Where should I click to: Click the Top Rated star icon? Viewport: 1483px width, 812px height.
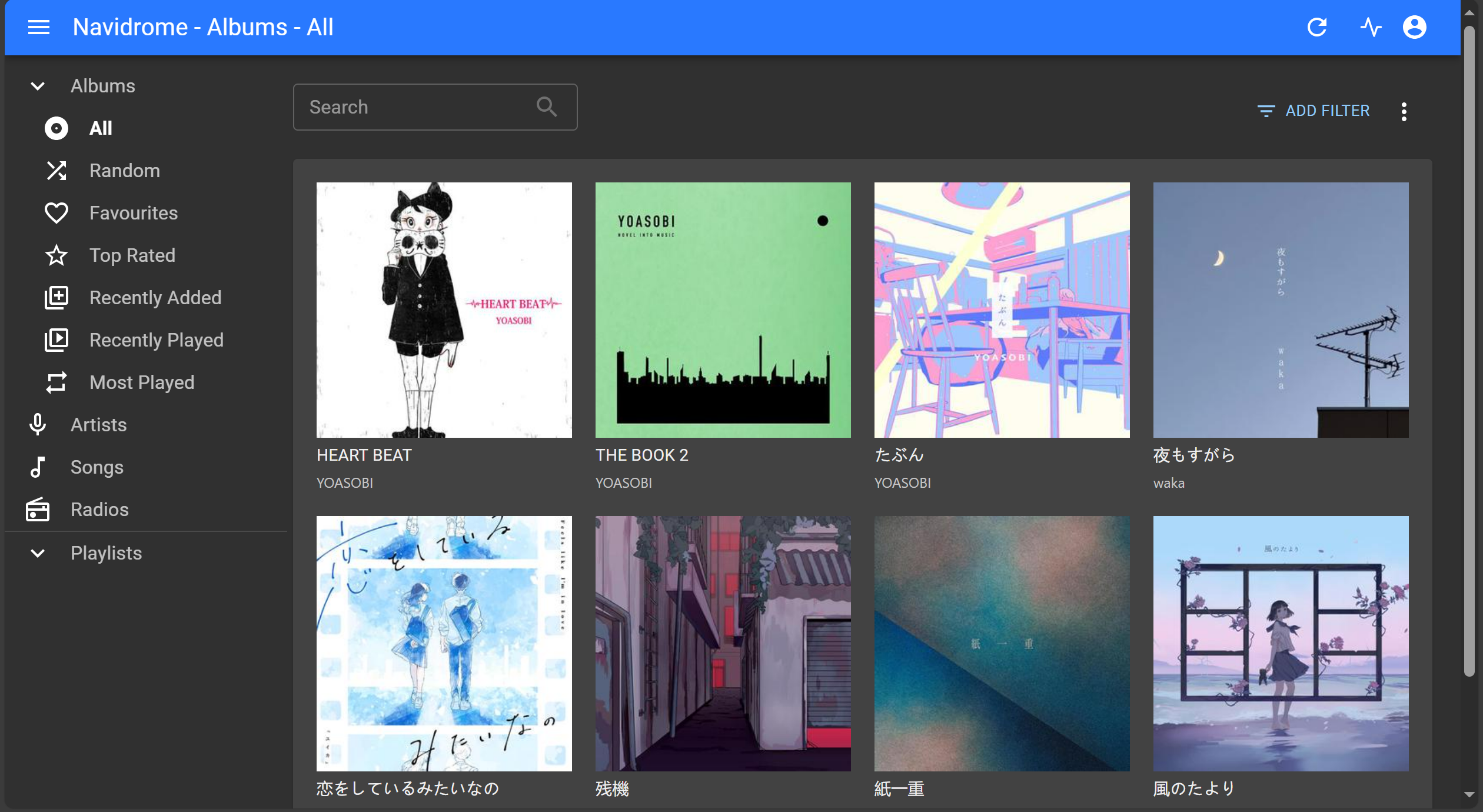click(56, 255)
